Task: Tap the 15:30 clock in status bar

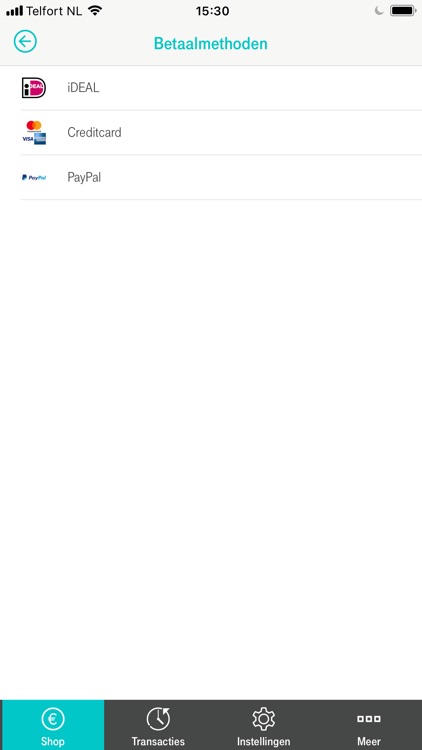Action: pyautogui.click(x=212, y=11)
